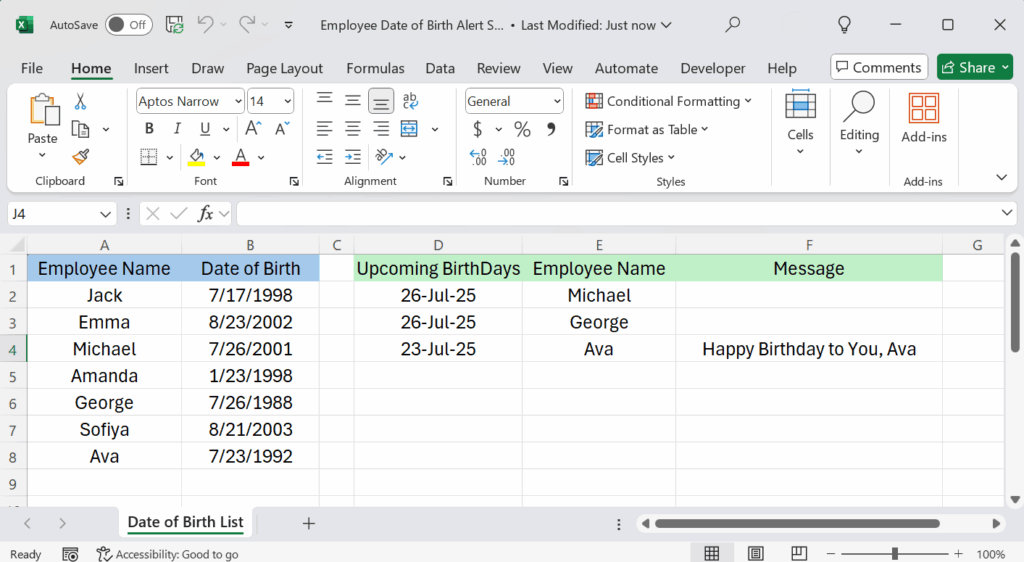The width and height of the screenshot is (1024, 562).
Task: Open the Conditional Formatting dropdown
Action: [x=668, y=101]
